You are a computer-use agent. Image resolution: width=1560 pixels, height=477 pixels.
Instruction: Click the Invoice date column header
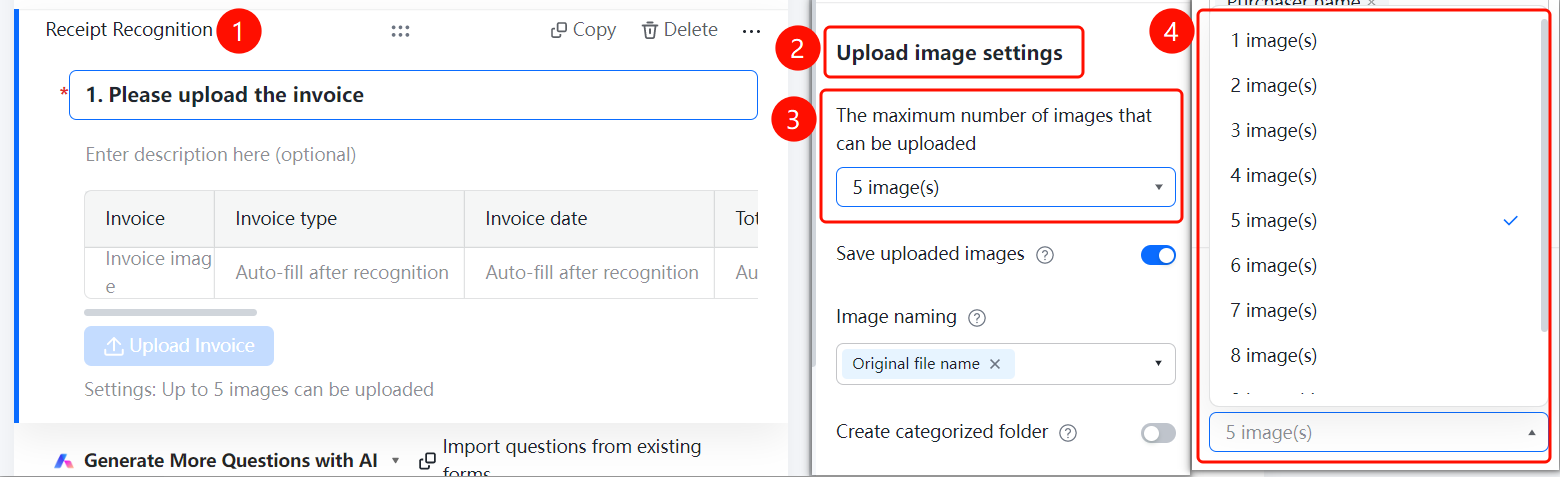click(590, 219)
